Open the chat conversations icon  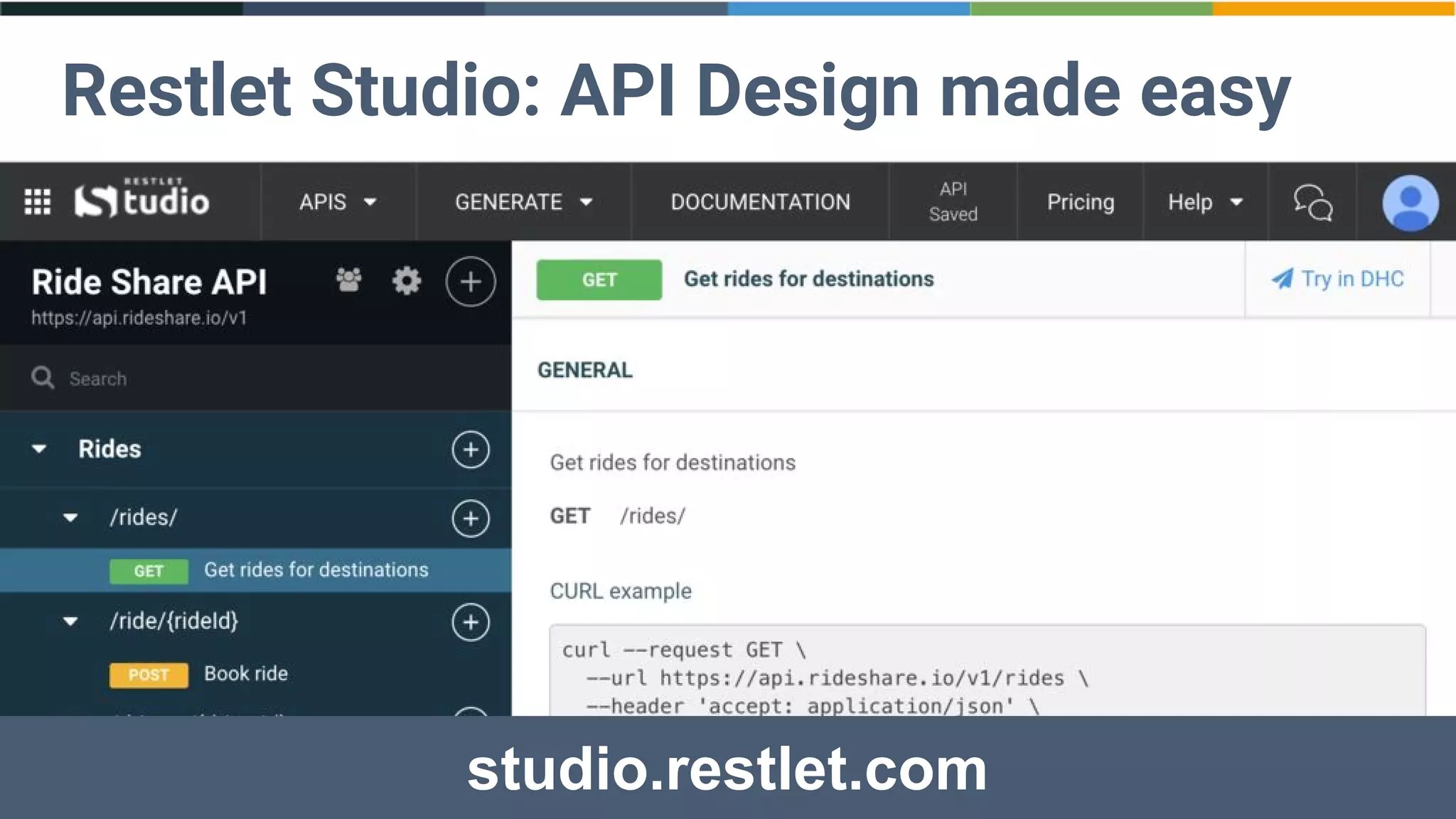click(1312, 203)
